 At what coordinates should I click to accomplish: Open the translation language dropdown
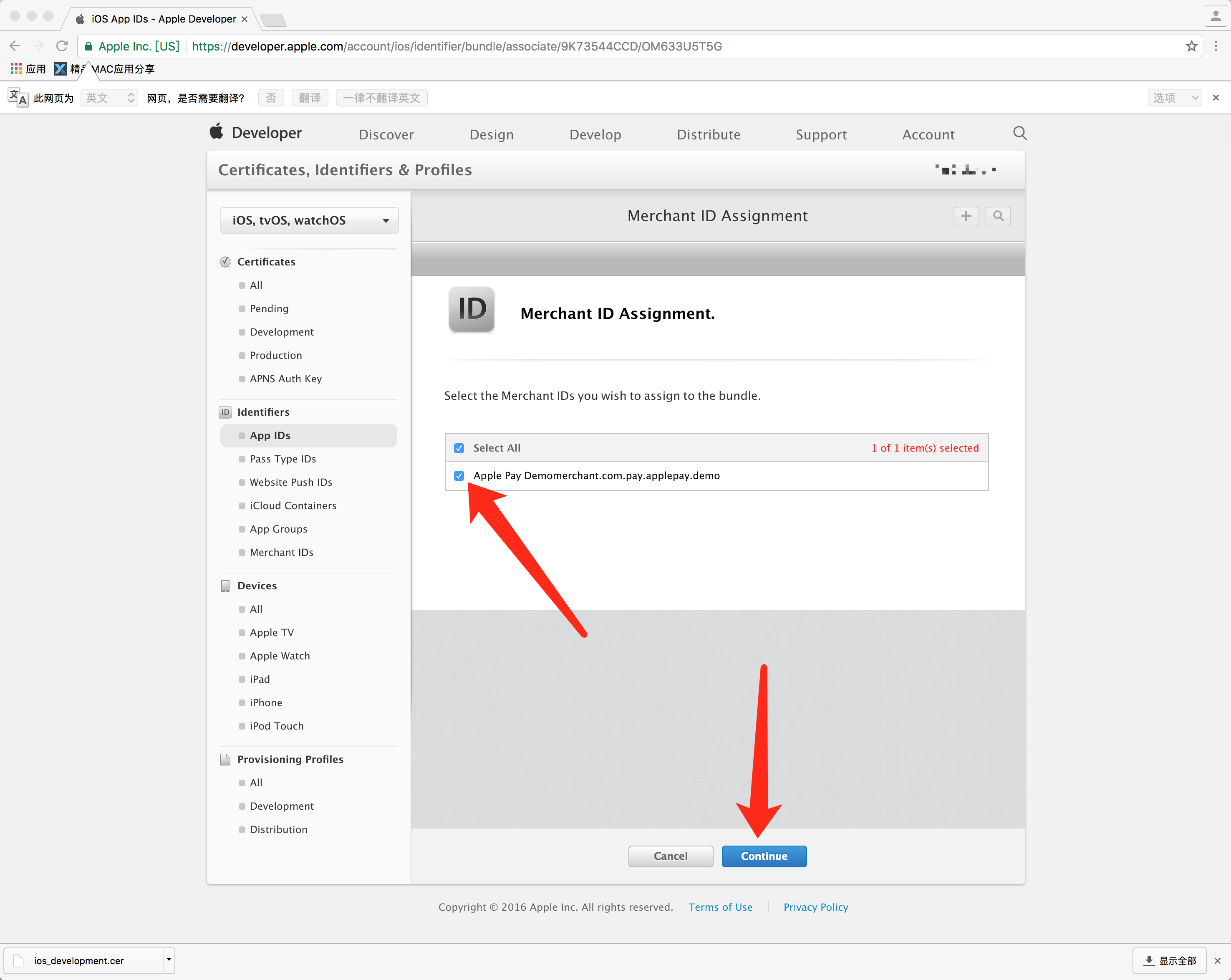tap(109, 98)
